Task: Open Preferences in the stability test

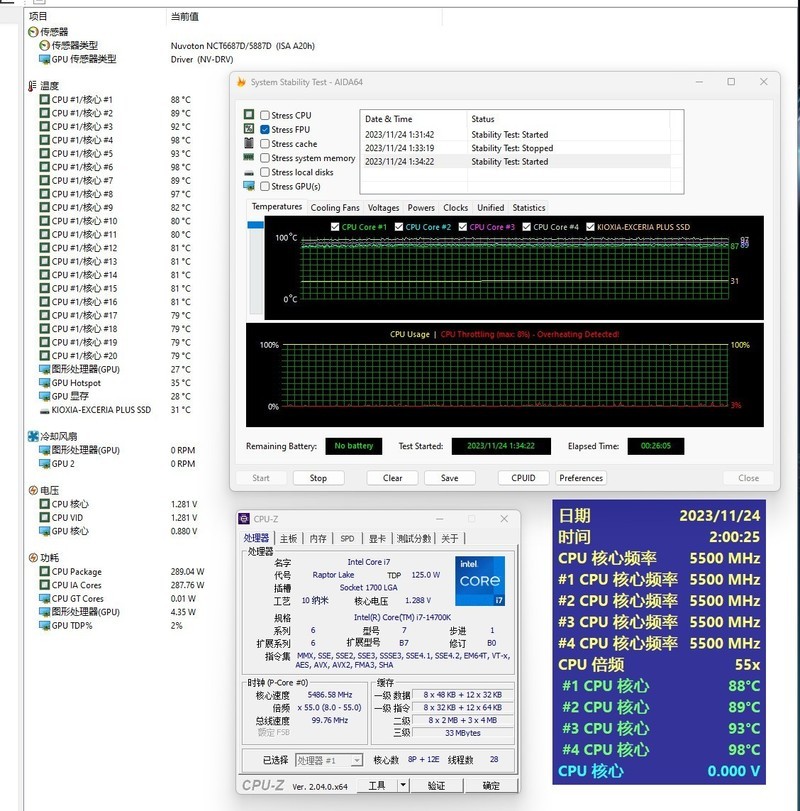Action: tap(581, 478)
